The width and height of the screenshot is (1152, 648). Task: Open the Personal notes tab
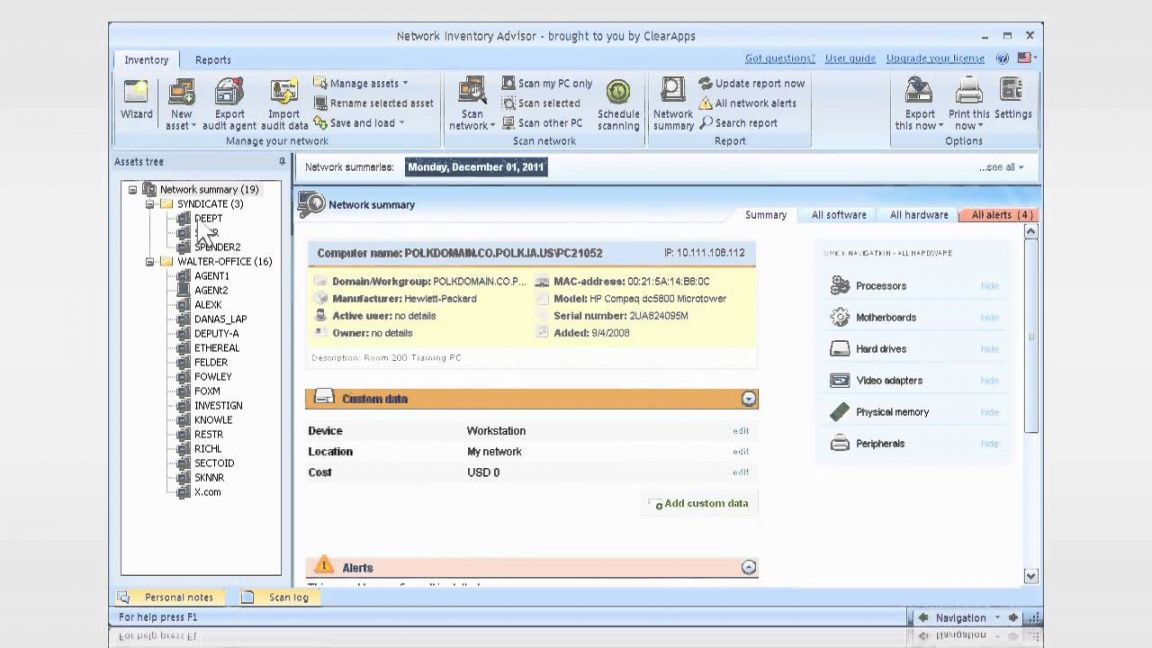click(168, 597)
